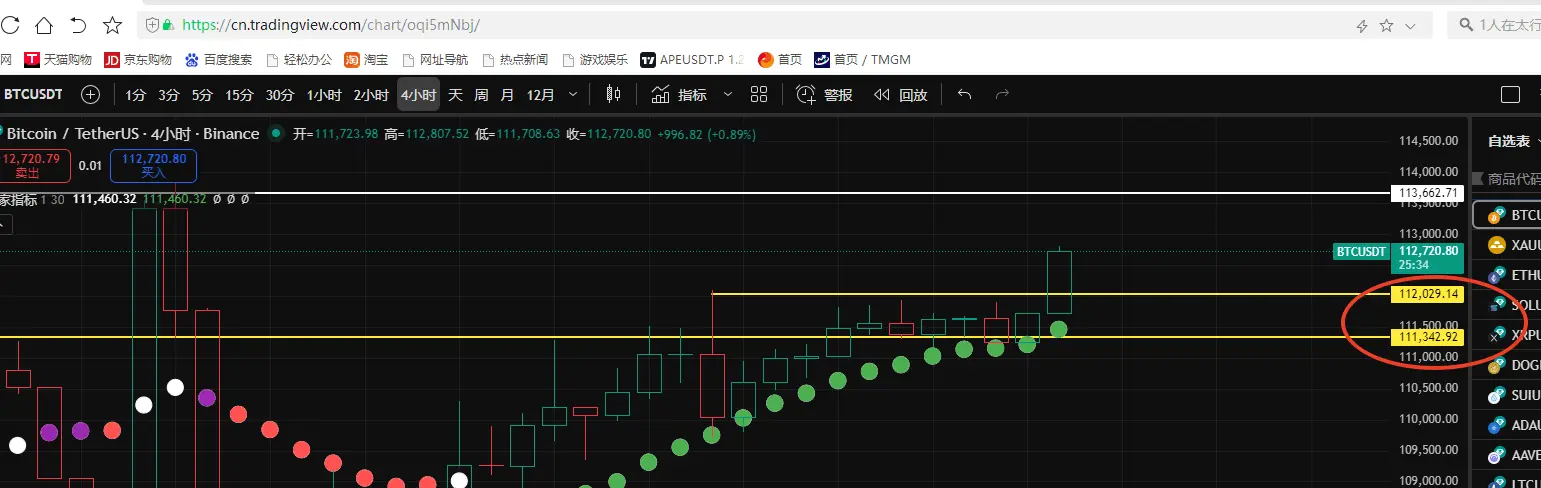1541x488 pixels.
Task: Click the star favorite icon at the address bar's right end
Action: [x=1386, y=25]
